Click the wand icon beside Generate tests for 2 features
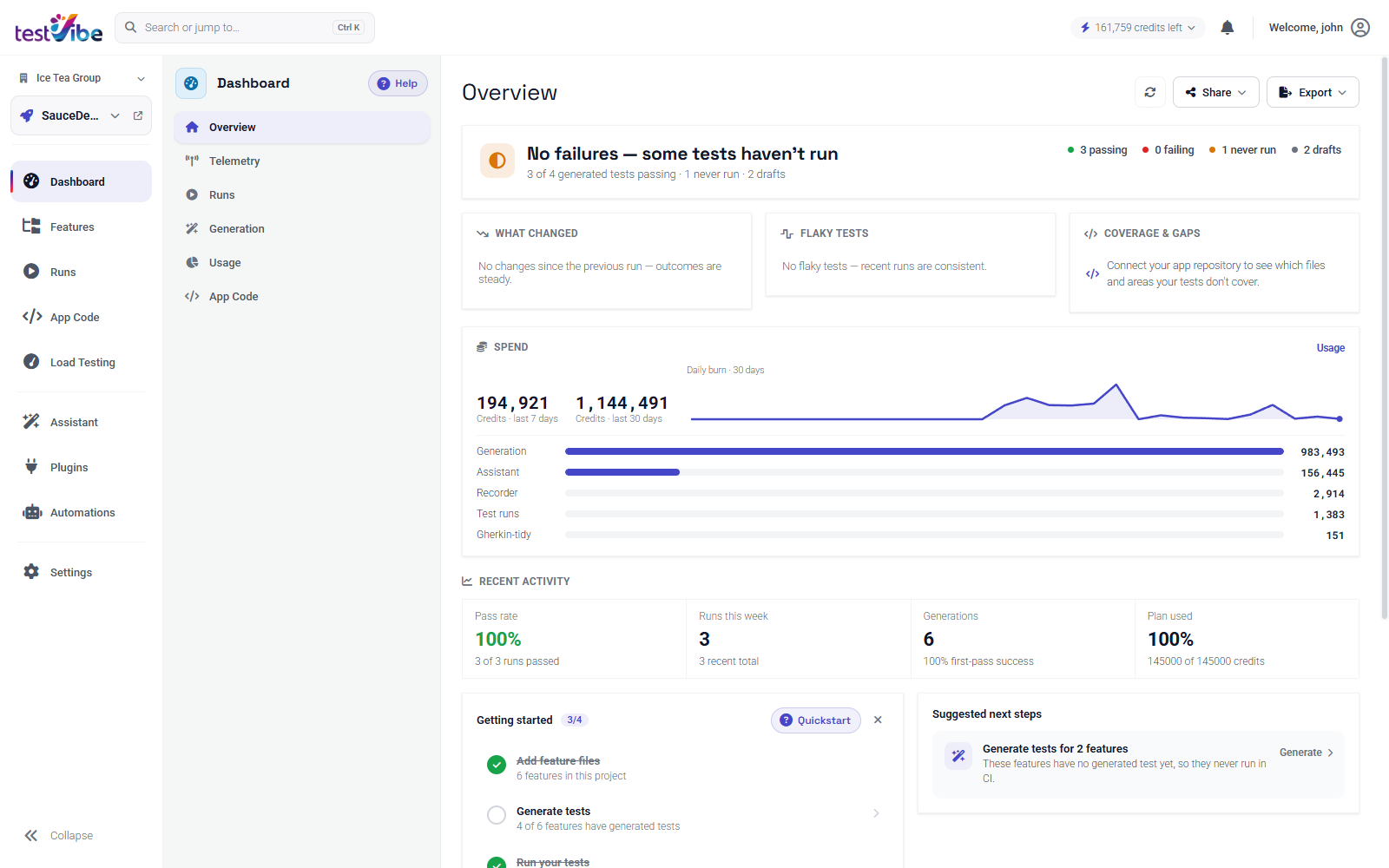The width and height of the screenshot is (1389, 868). coord(958,756)
